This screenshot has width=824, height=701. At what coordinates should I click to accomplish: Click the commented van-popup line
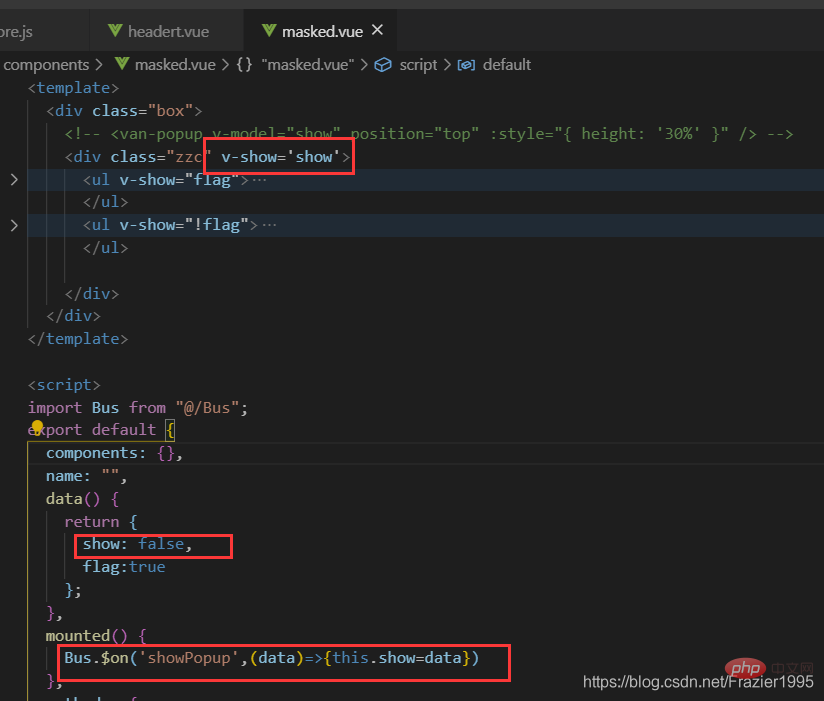click(429, 134)
